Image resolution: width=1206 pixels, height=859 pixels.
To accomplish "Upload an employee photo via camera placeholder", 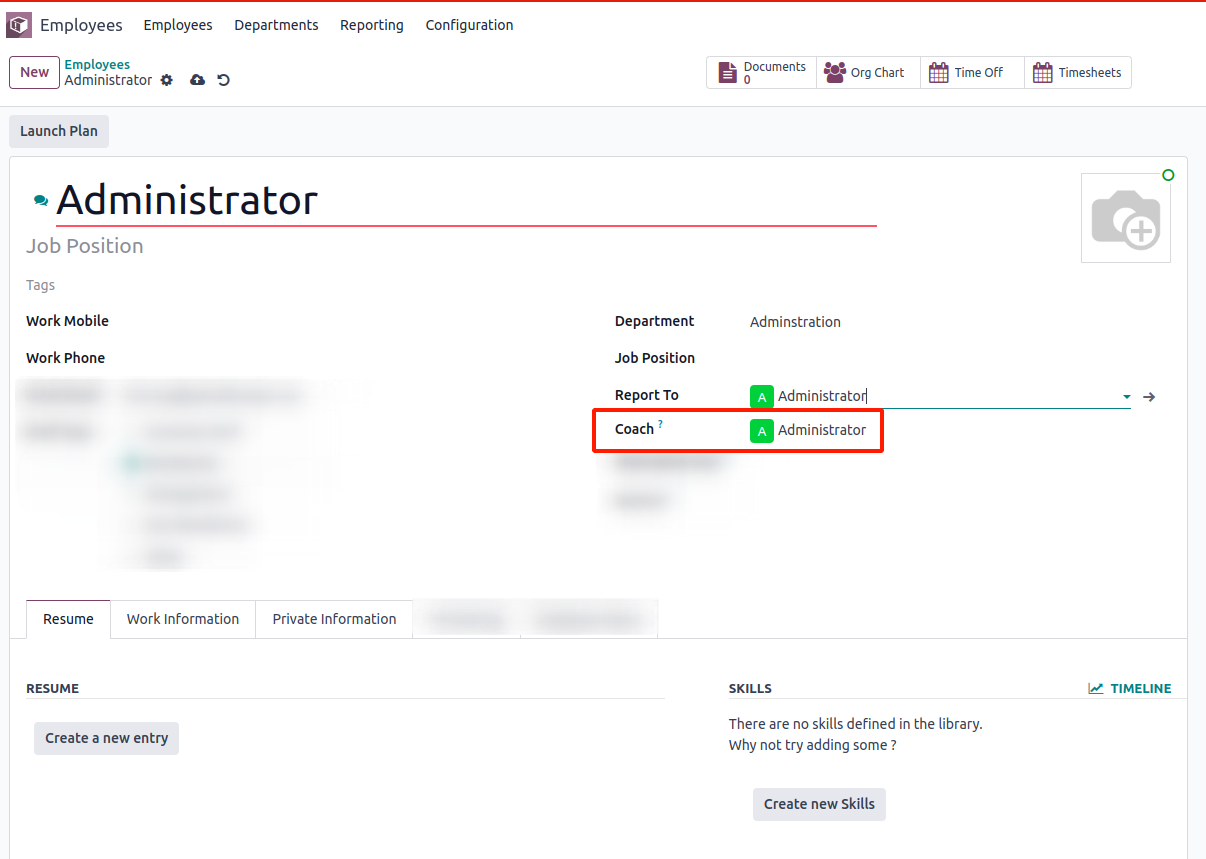I will point(1125,218).
